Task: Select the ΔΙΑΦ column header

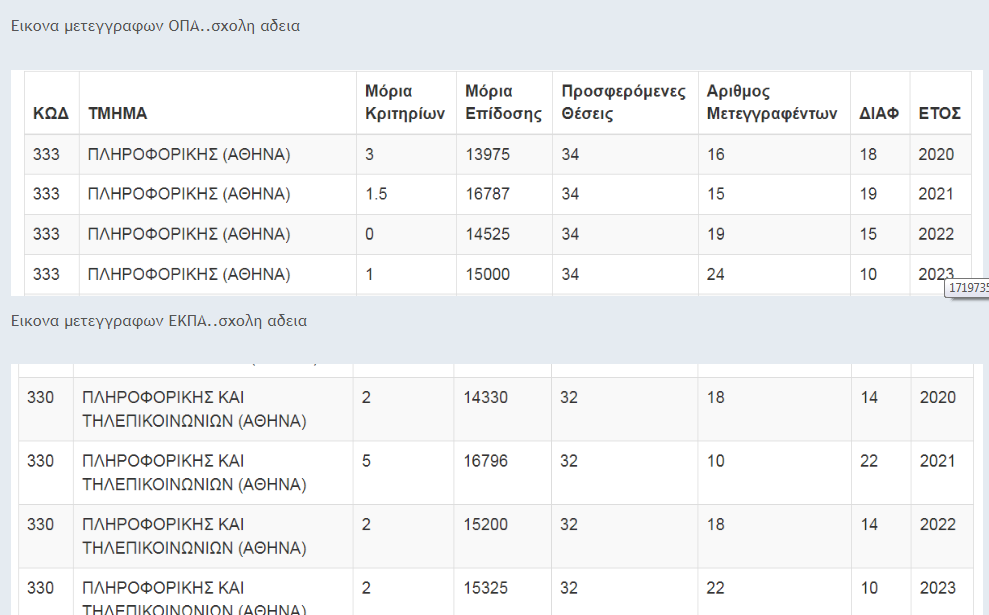Action: point(879,113)
